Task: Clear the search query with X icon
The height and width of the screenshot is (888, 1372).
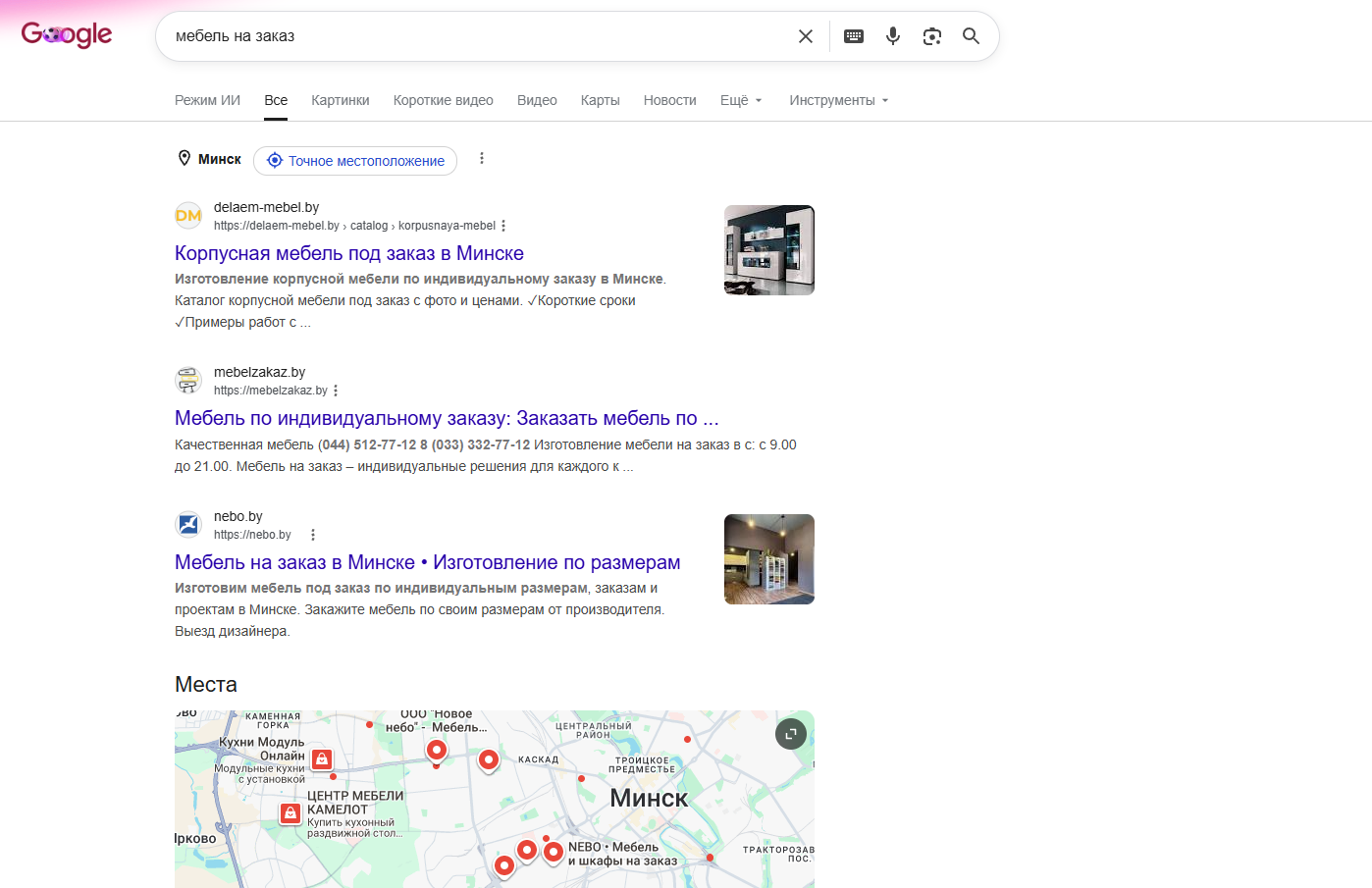Action: click(x=806, y=36)
